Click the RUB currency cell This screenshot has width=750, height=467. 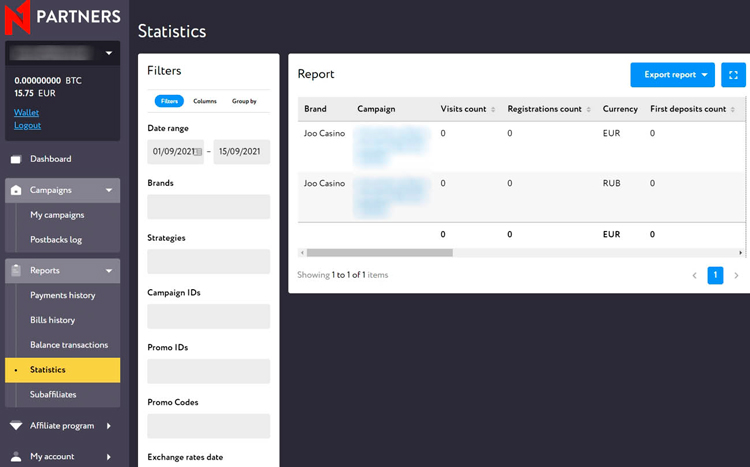coord(611,183)
